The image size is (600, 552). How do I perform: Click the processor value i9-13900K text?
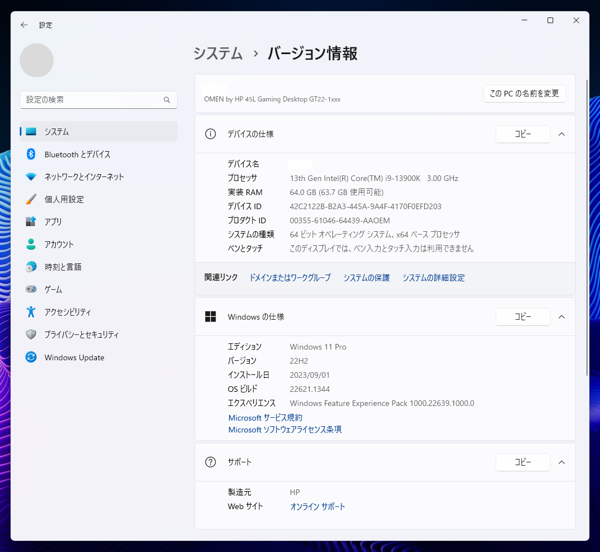(x=374, y=178)
